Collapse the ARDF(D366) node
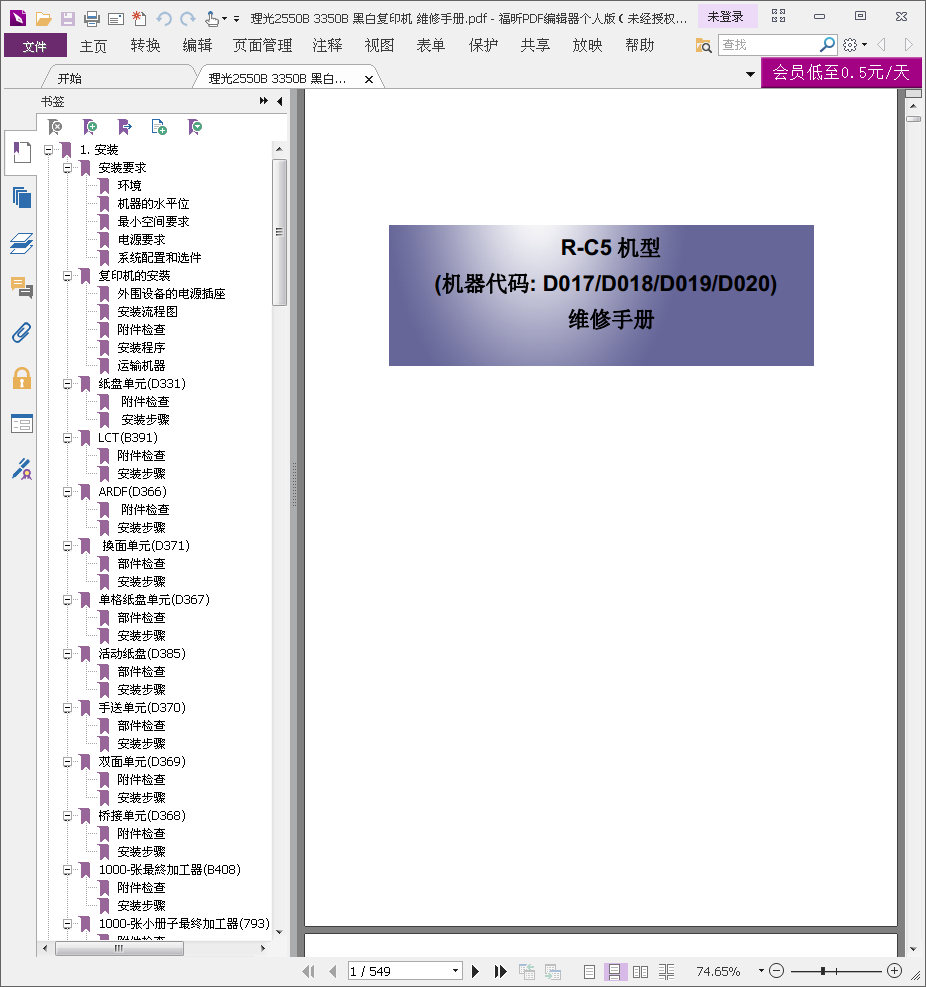 coord(67,492)
